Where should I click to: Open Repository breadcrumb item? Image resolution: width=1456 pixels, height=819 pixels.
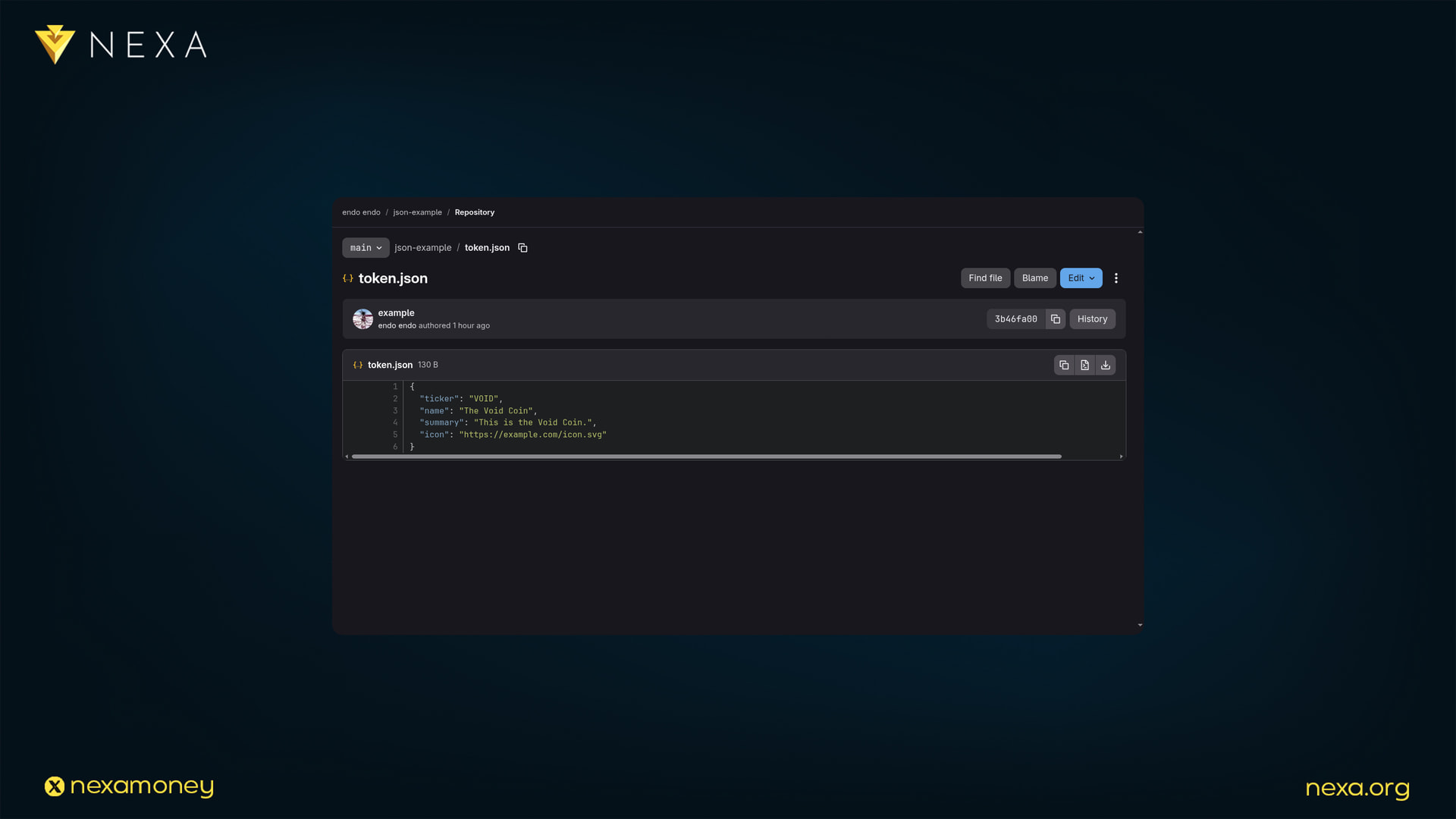coord(474,212)
